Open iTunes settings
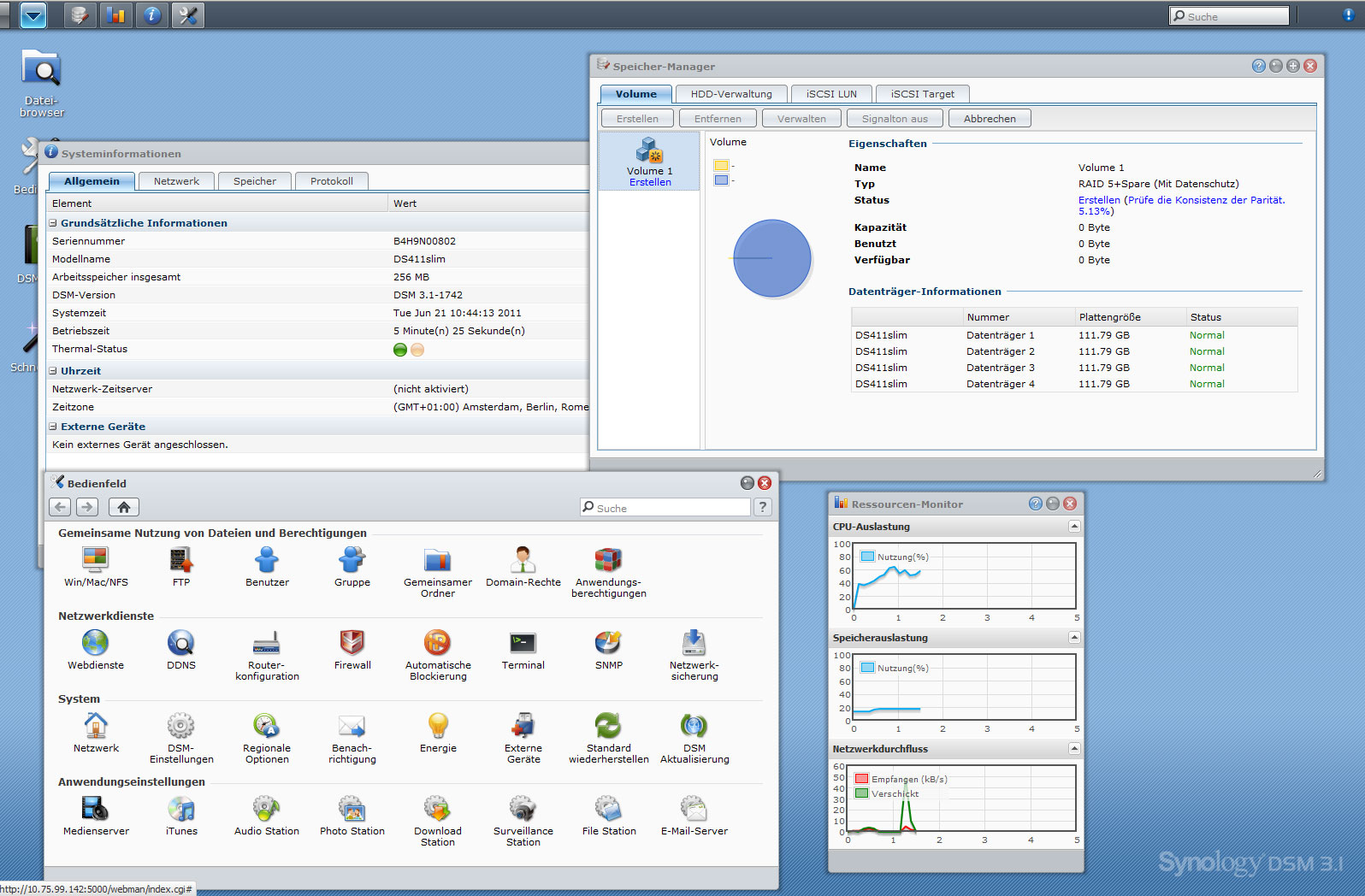This screenshot has width=1365, height=896. coord(181,816)
